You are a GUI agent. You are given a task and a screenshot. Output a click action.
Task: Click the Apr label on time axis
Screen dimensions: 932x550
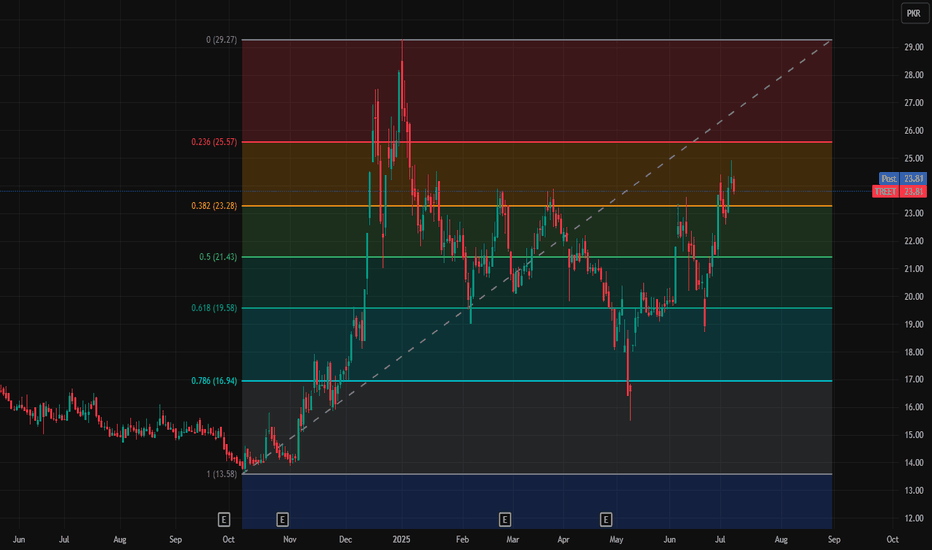tap(563, 540)
